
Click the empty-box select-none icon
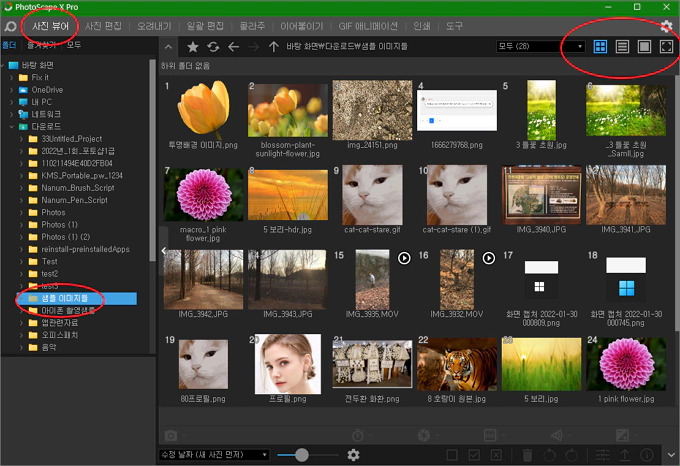point(452,455)
